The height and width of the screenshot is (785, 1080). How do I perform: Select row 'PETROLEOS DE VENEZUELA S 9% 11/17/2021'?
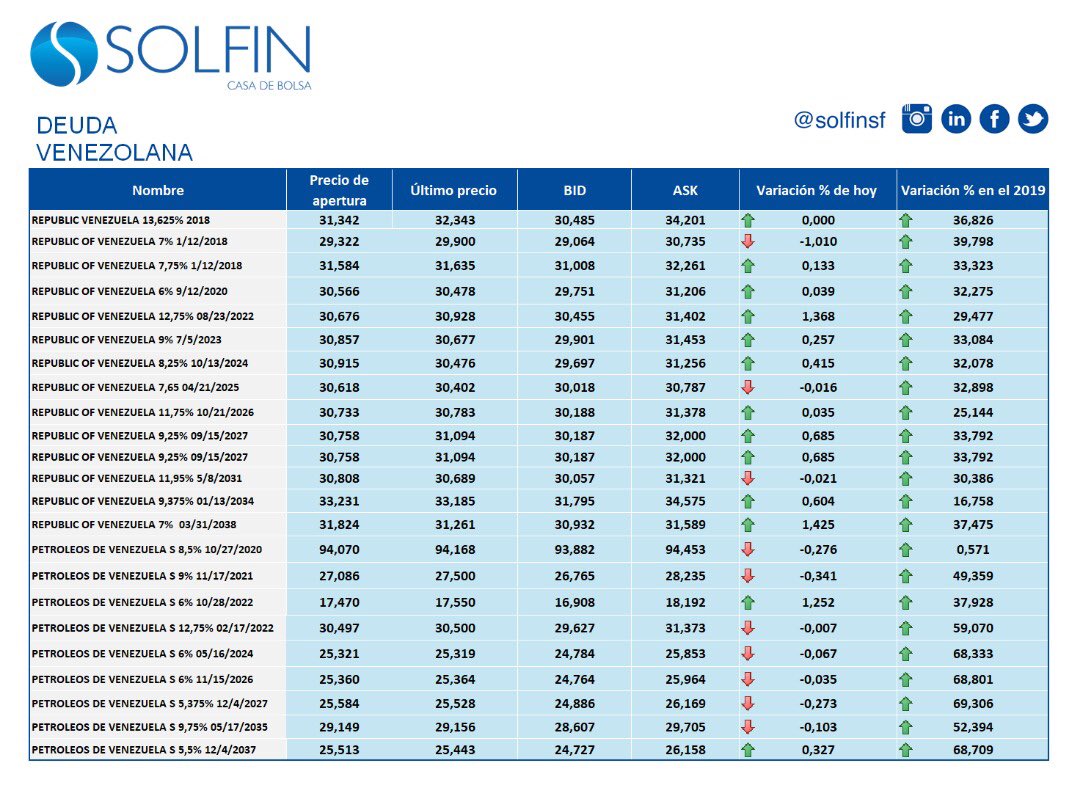click(539, 576)
